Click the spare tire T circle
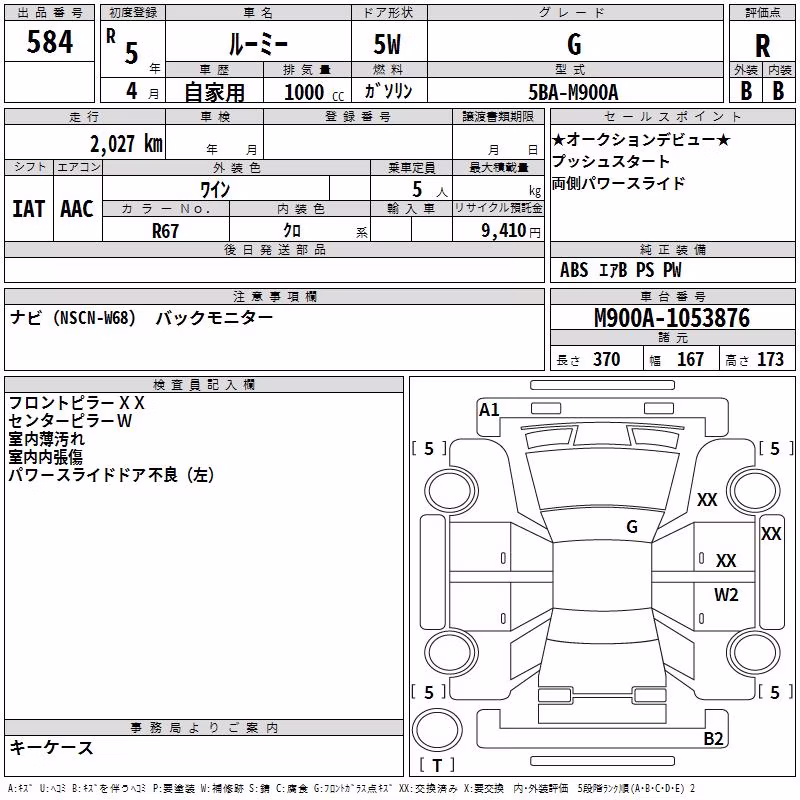Screen dimensions: 800x800 pos(437,730)
